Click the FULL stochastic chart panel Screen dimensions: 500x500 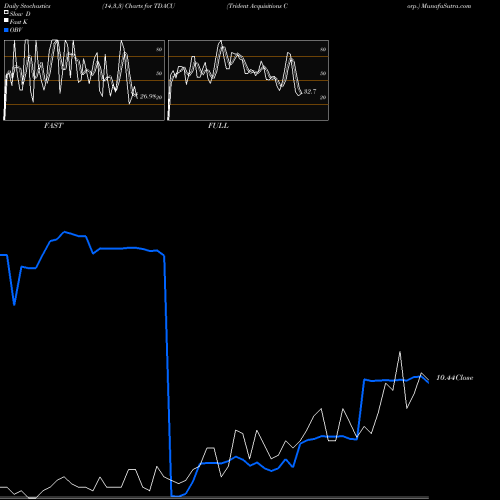248,80
